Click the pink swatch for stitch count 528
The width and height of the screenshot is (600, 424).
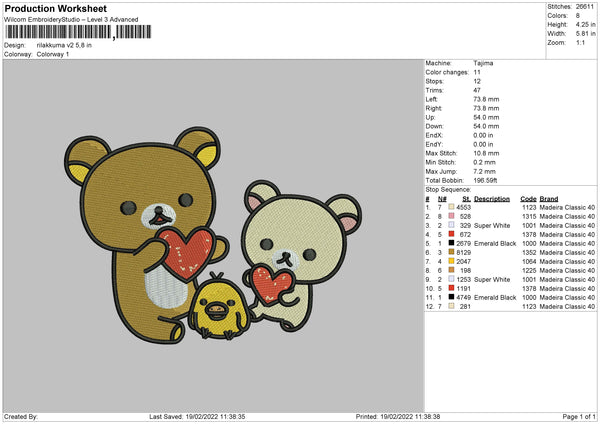click(x=451, y=216)
